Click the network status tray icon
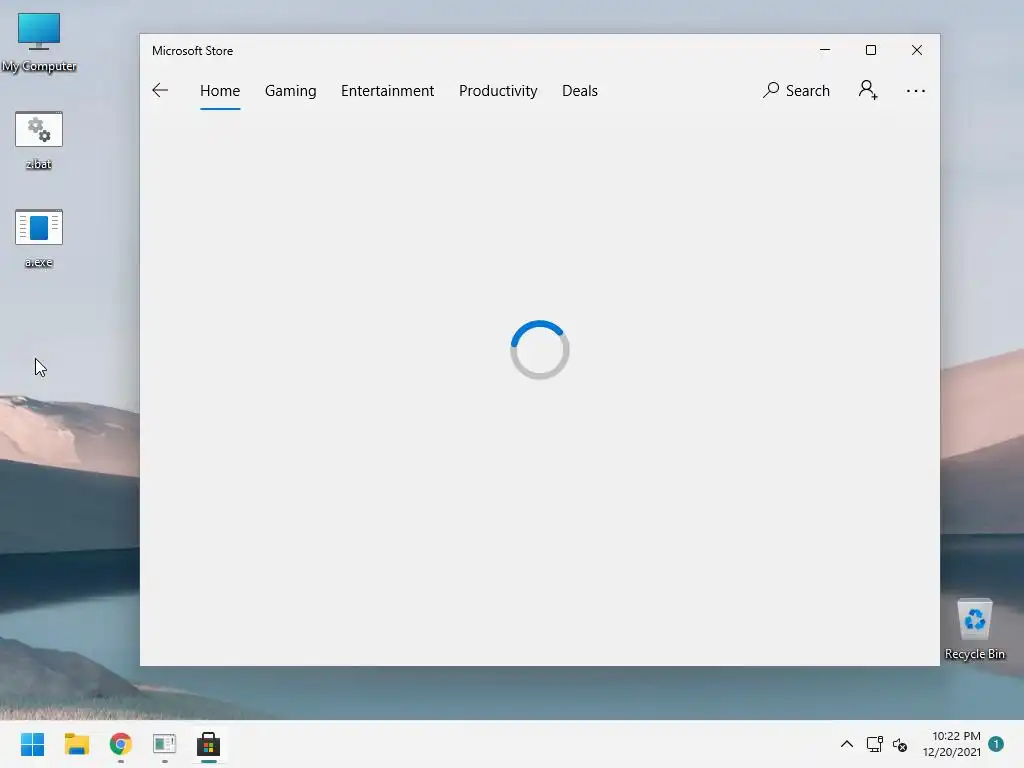This screenshot has width=1024, height=768. pos(874,744)
